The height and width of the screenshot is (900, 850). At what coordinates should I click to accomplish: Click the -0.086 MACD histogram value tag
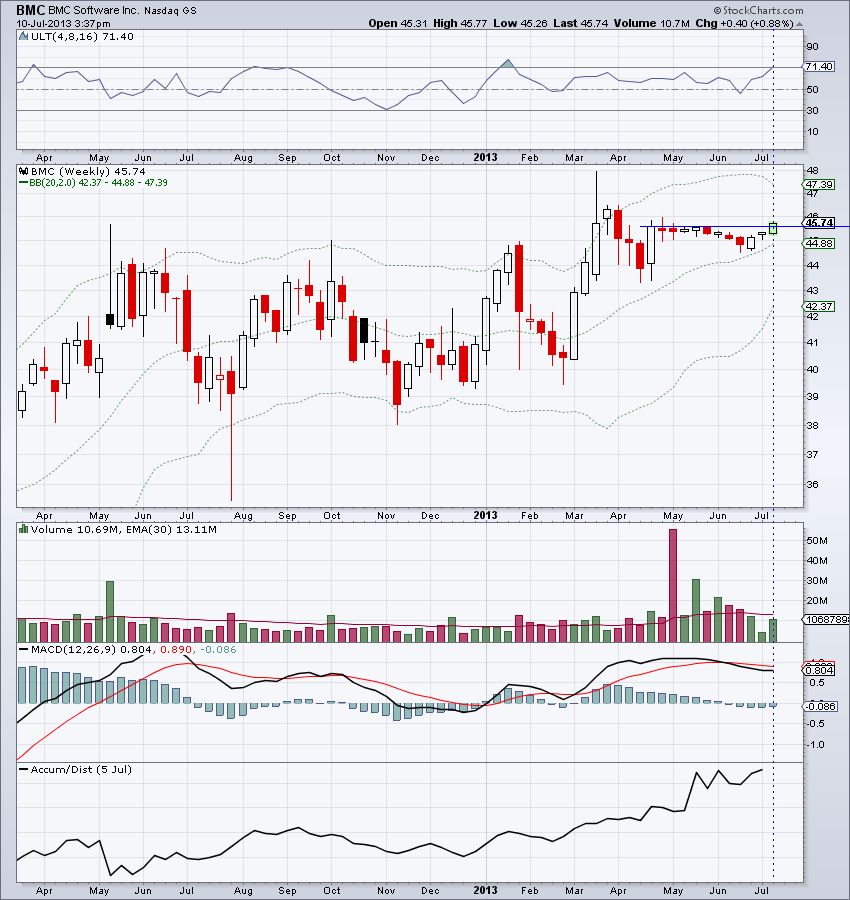point(820,706)
